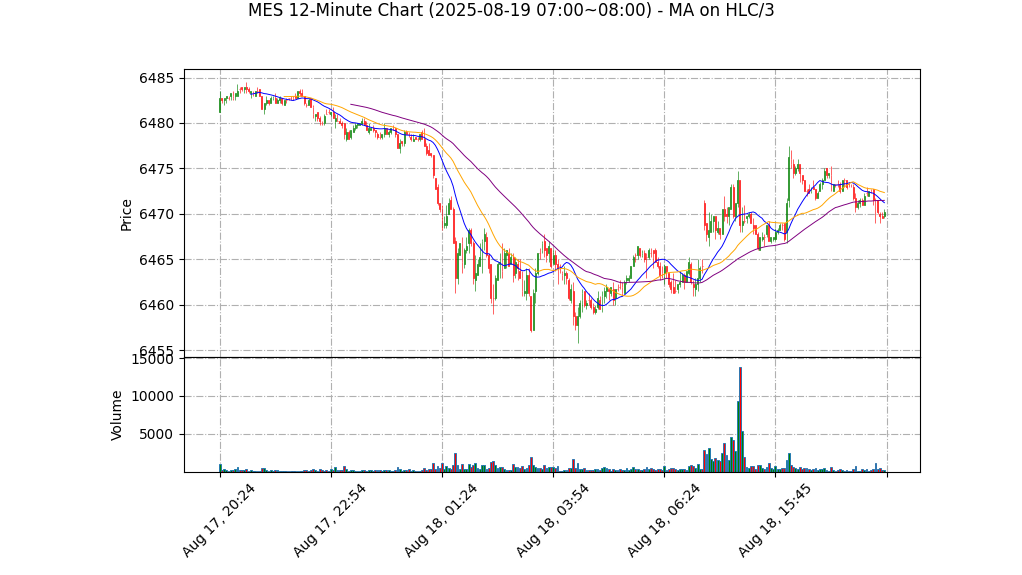Click the '6465' price axis label
Image resolution: width=1022 pixels, height=575 pixels.
[x=156, y=260]
